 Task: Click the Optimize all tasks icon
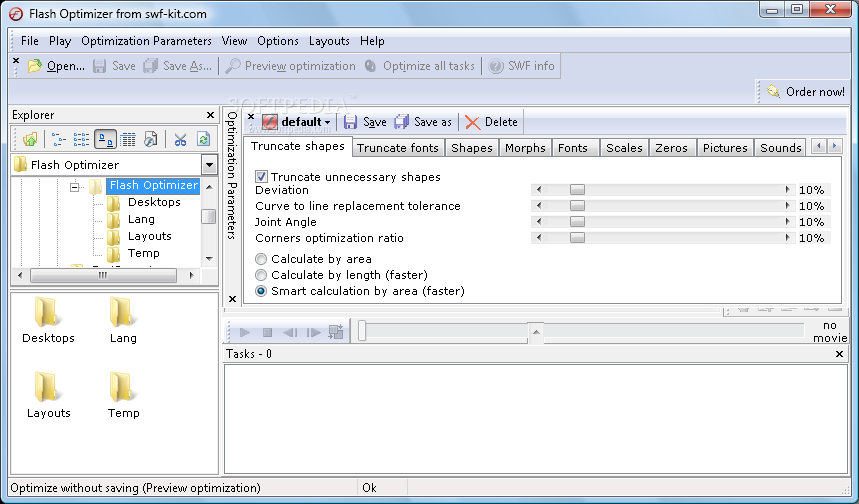[x=371, y=66]
